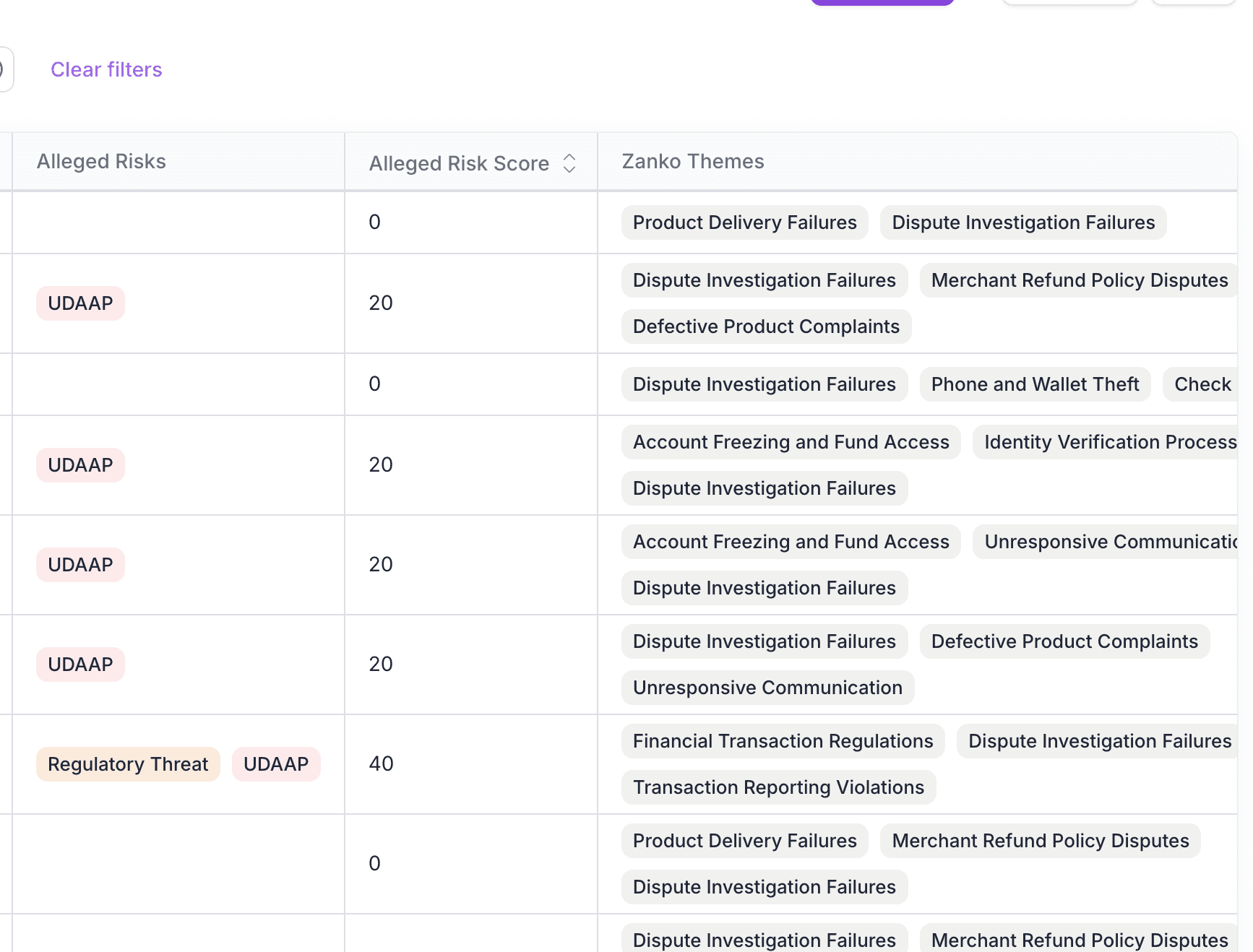Expand sorting options via the Alleged Risk Score chevron
1253x952 pixels.
pyautogui.click(x=569, y=163)
